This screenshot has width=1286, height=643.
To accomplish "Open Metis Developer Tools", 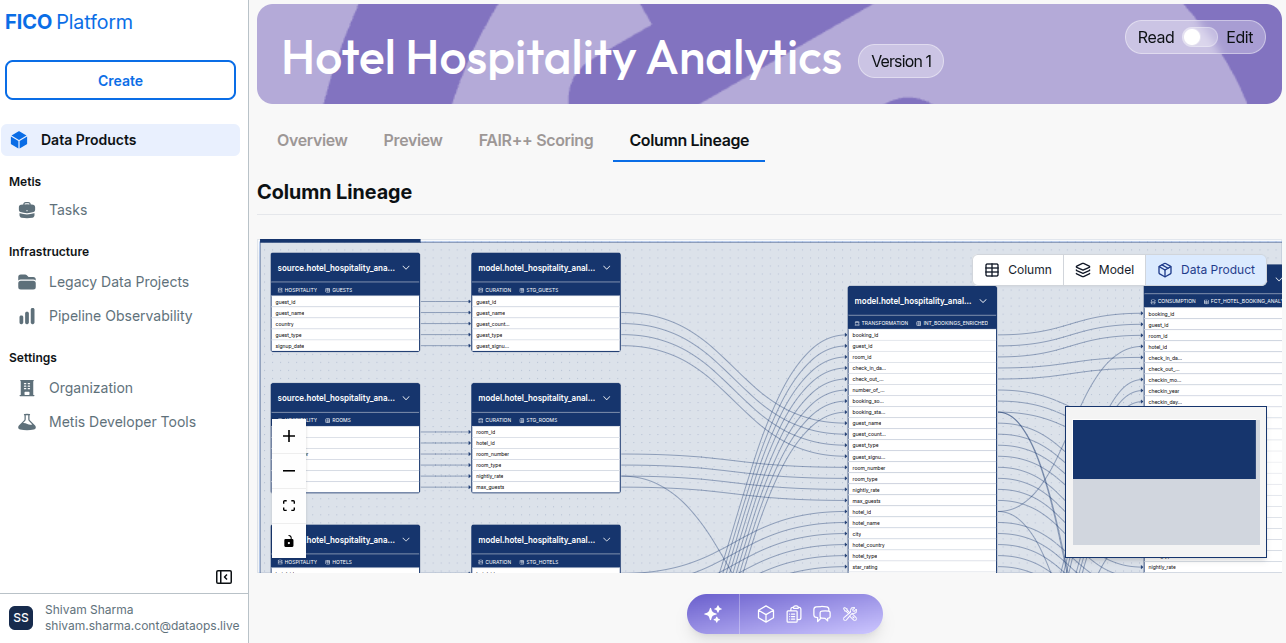I will click(x=120, y=422).
